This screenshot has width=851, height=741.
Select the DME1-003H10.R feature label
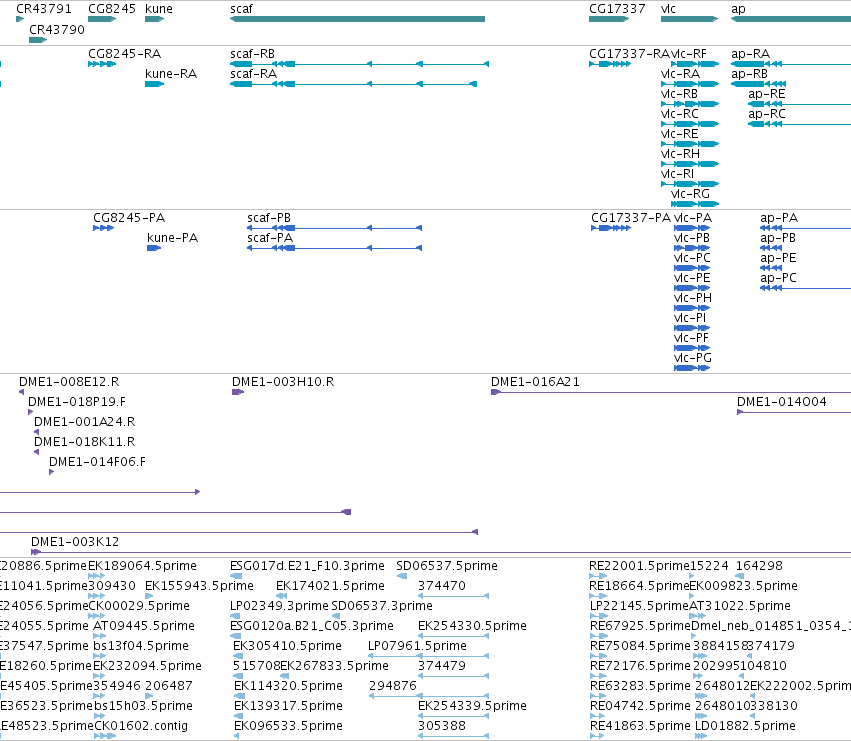coord(283,382)
